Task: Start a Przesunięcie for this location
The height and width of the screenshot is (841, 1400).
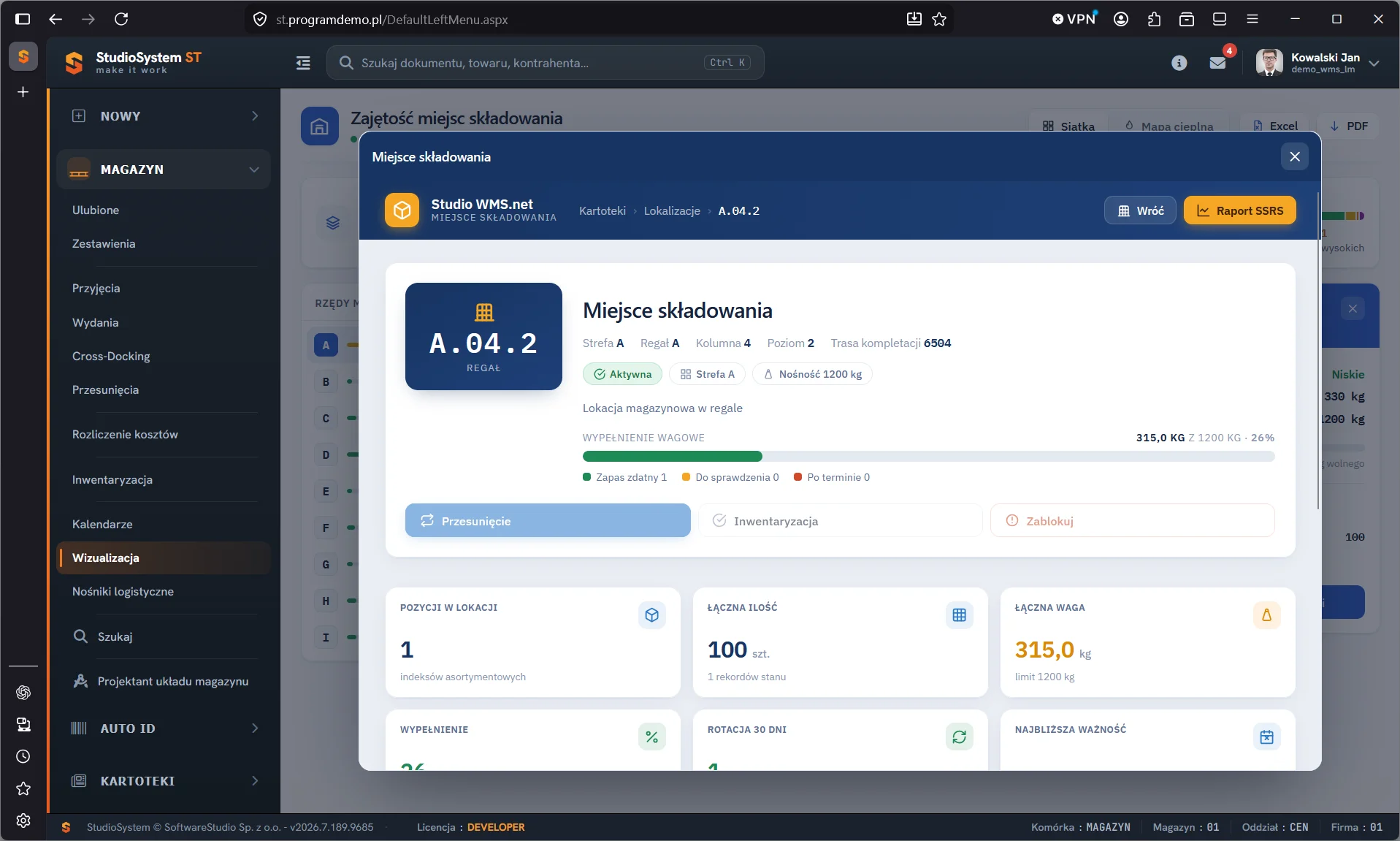Action: pyautogui.click(x=548, y=520)
